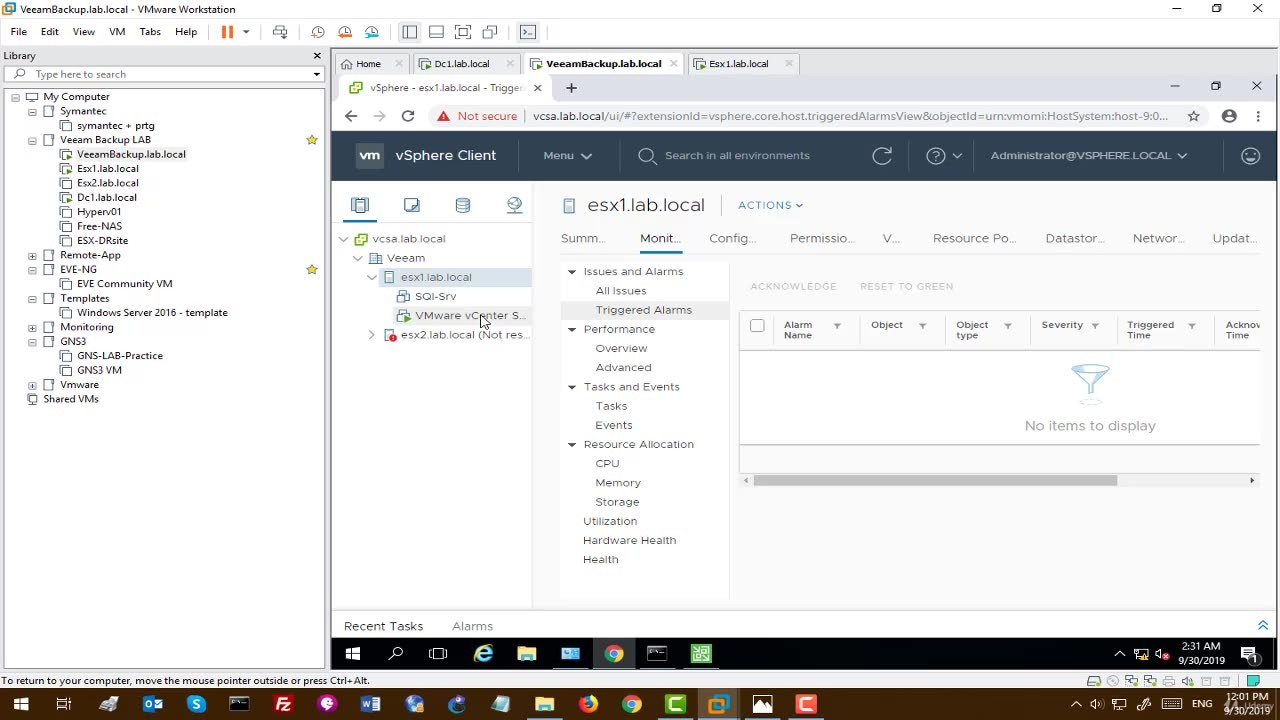The width and height of the screenshot is (1280, 720).
Task: Collapse the Tasks and Events section
Action: pyautogui.click(x=572, y=387)
